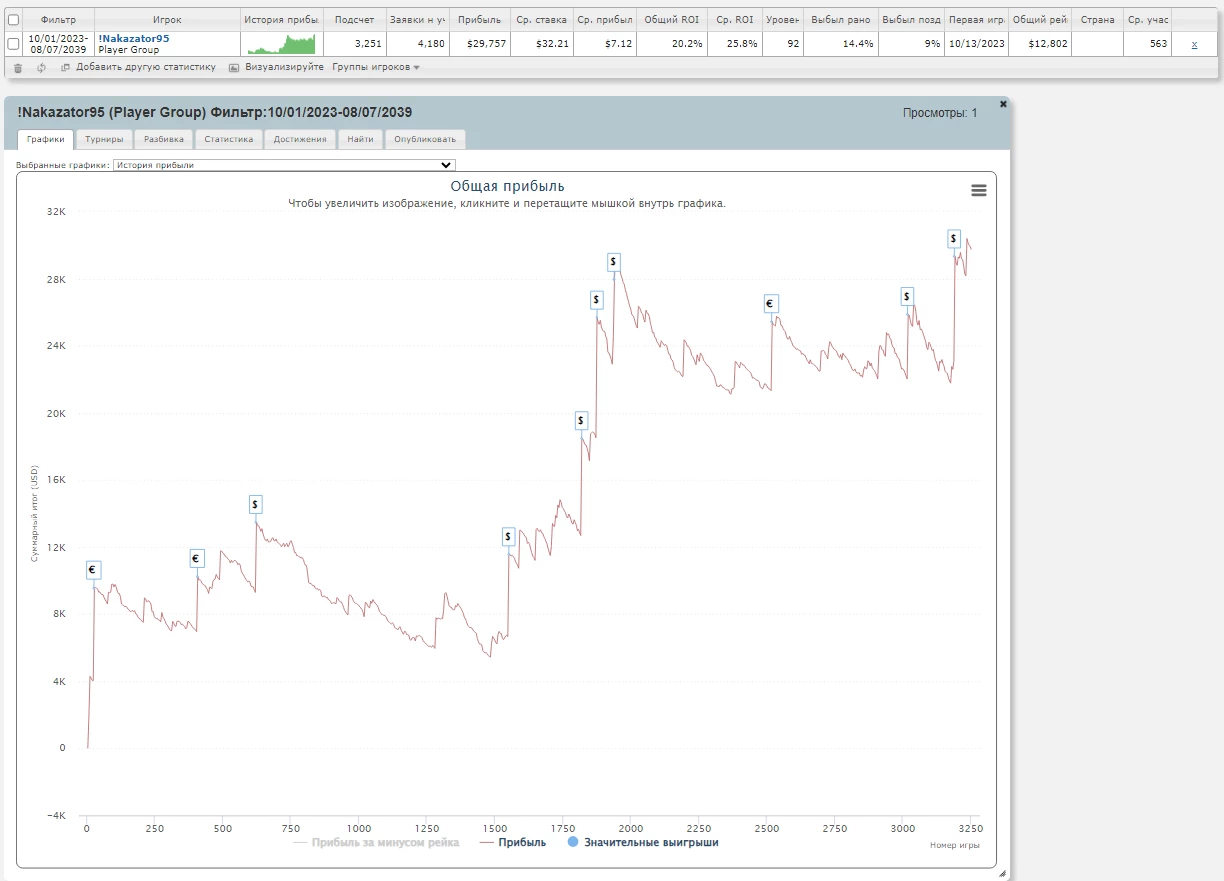Open the Выбранные графики dropdown
Image resolution: width=1224 pixels, height=881 pixels.
point(284,165)
